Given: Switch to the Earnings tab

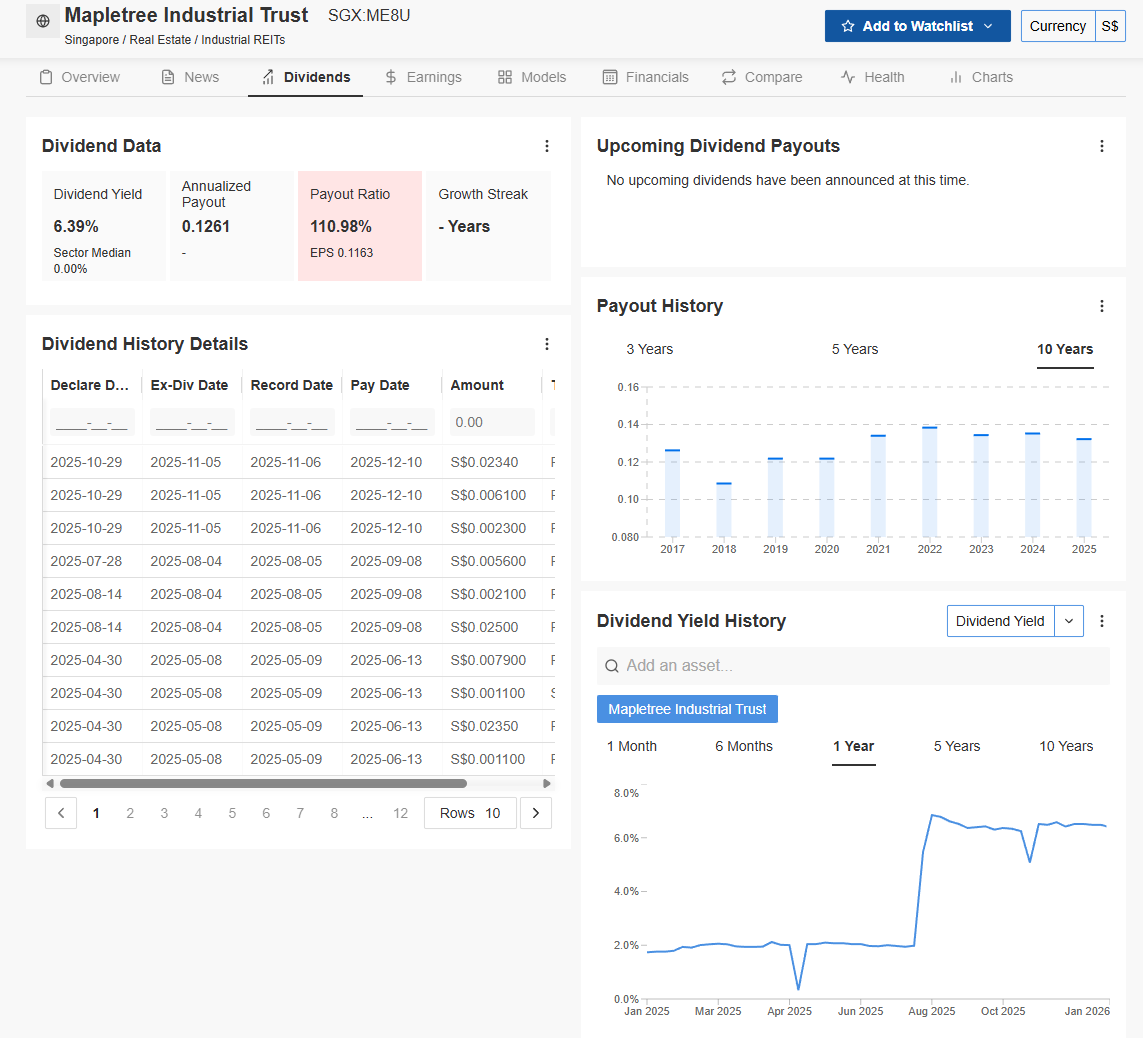Looking at the screenshot, I should [x=423, y=77].
